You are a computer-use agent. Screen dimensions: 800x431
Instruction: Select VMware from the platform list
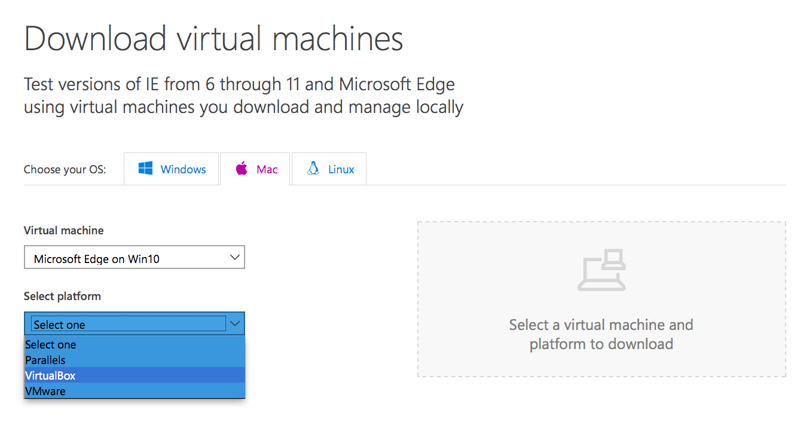(x=48, y=390)
